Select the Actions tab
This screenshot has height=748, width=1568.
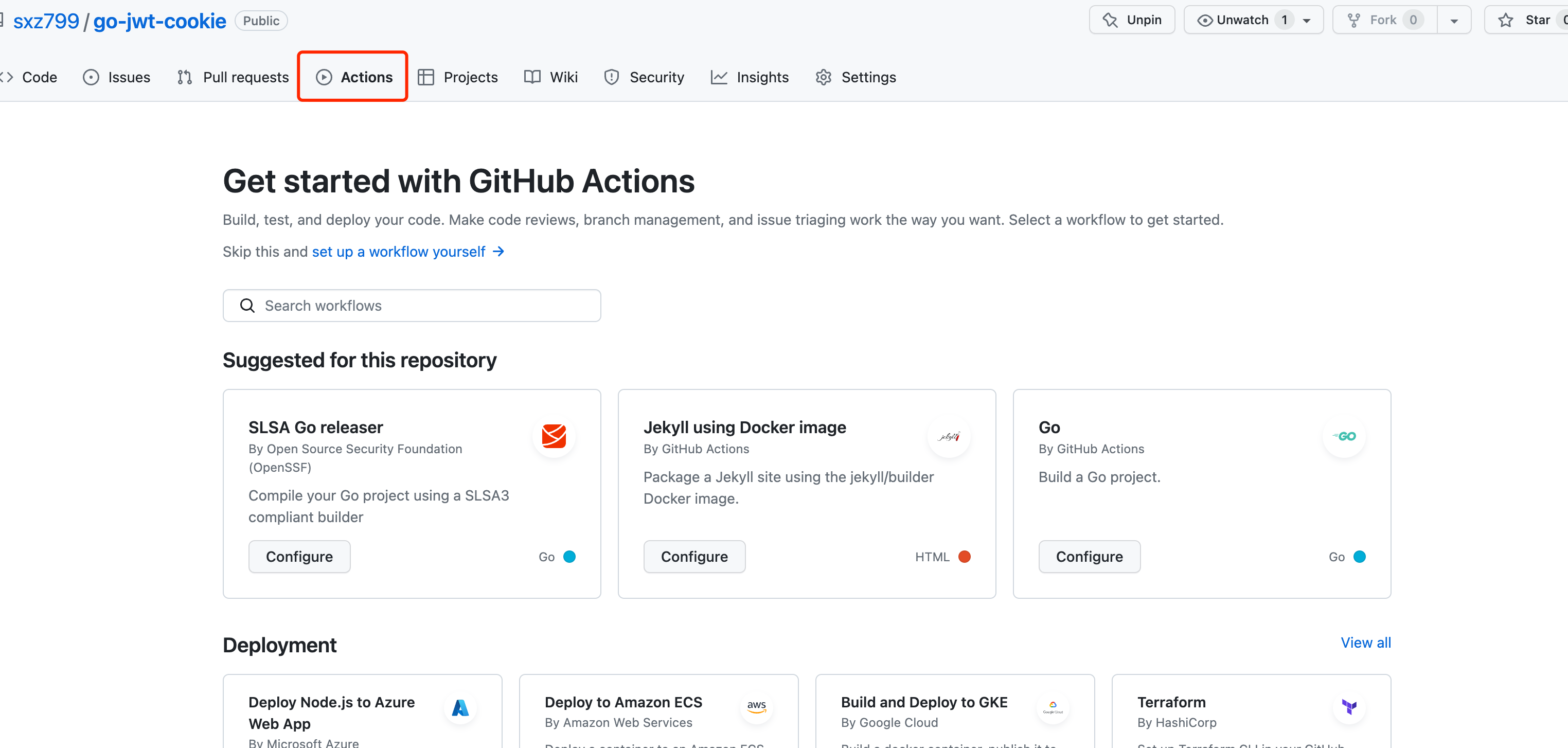tap(353, 77)
